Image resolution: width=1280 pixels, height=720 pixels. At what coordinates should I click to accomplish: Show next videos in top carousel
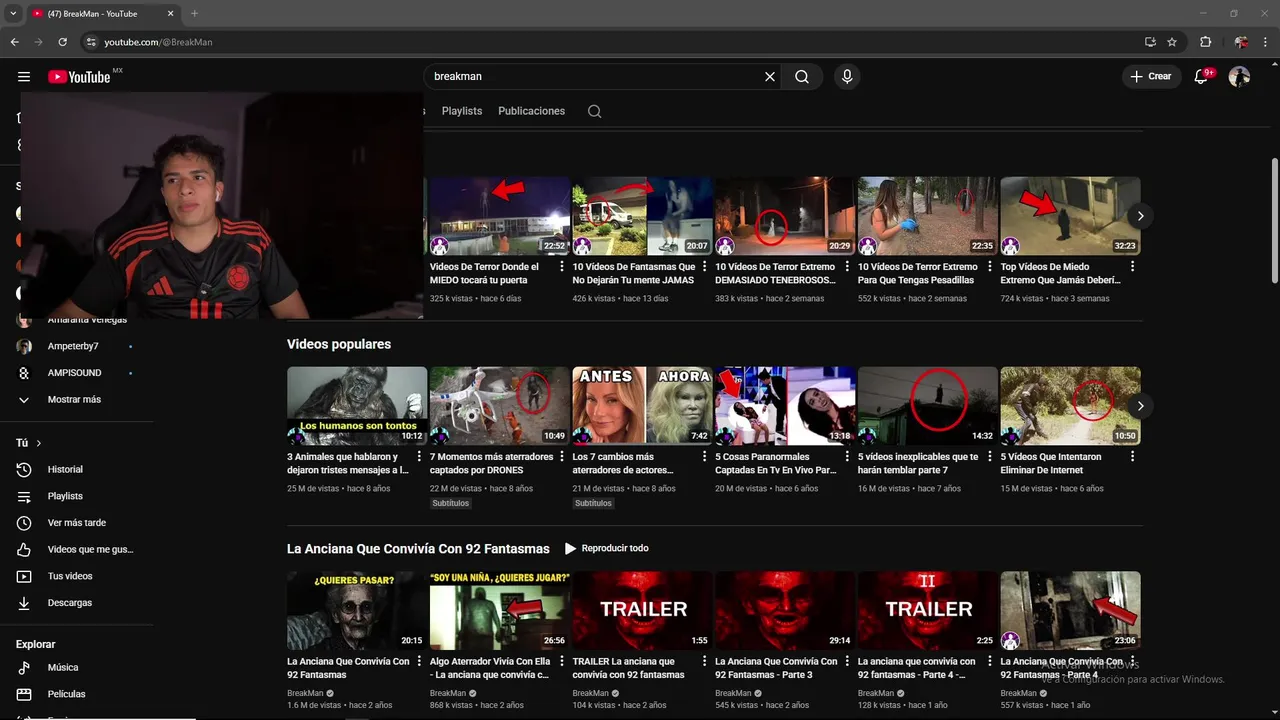(1140, 216)
